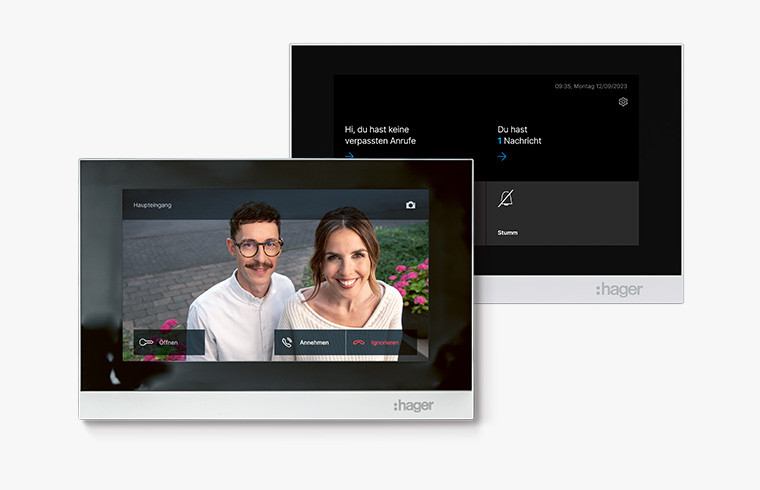The width and height of the screenshot is (760, 490).
Task: Click the Öffnen button text
Action: point(168,343)
